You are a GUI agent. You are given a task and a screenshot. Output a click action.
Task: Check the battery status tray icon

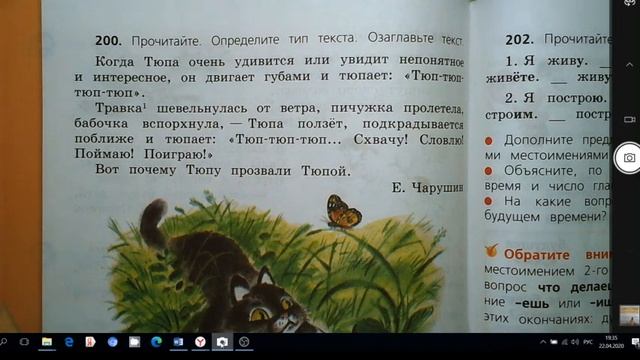pos(554,342)
